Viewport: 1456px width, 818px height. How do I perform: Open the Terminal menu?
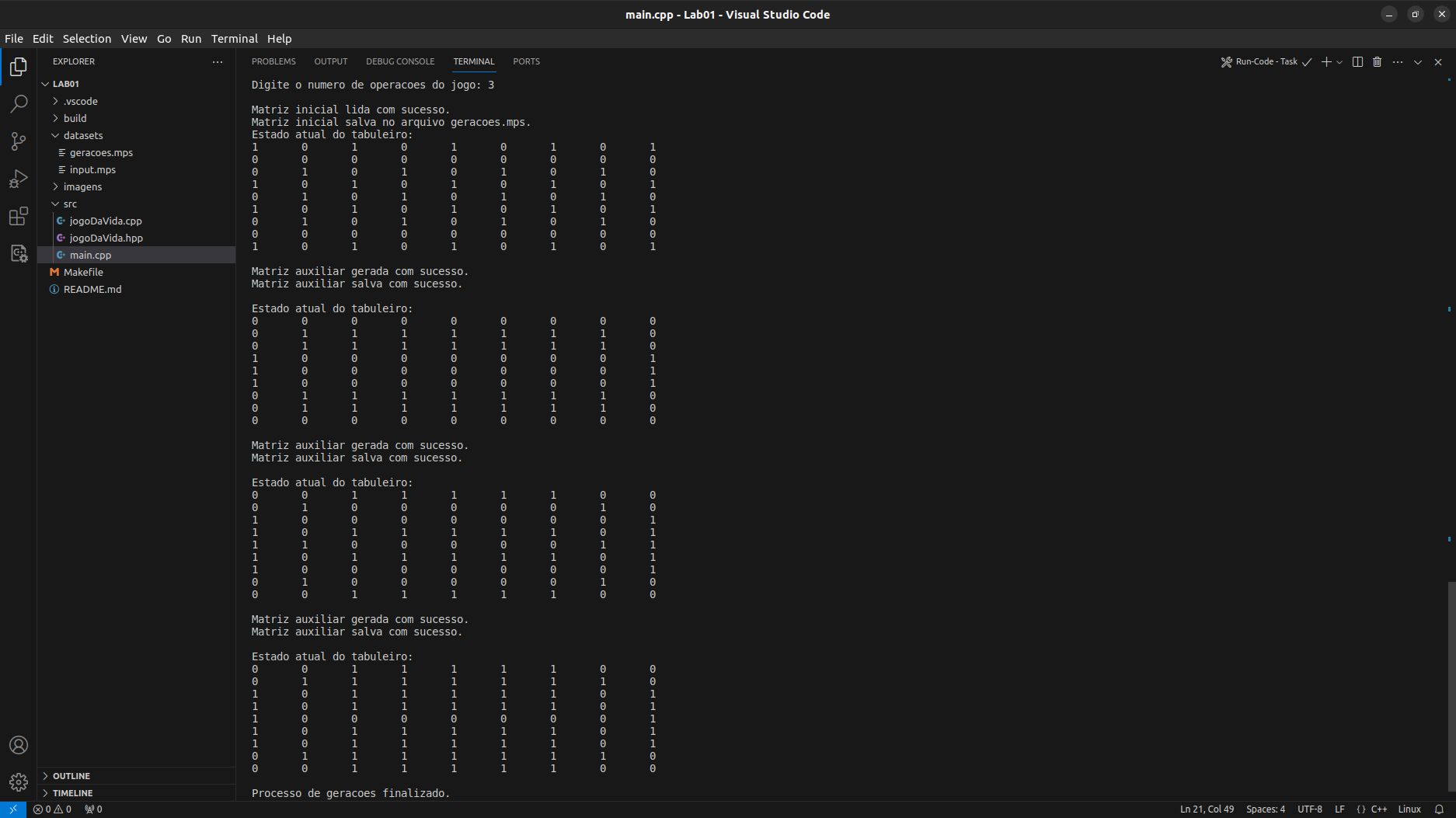(x=235, y=39)
